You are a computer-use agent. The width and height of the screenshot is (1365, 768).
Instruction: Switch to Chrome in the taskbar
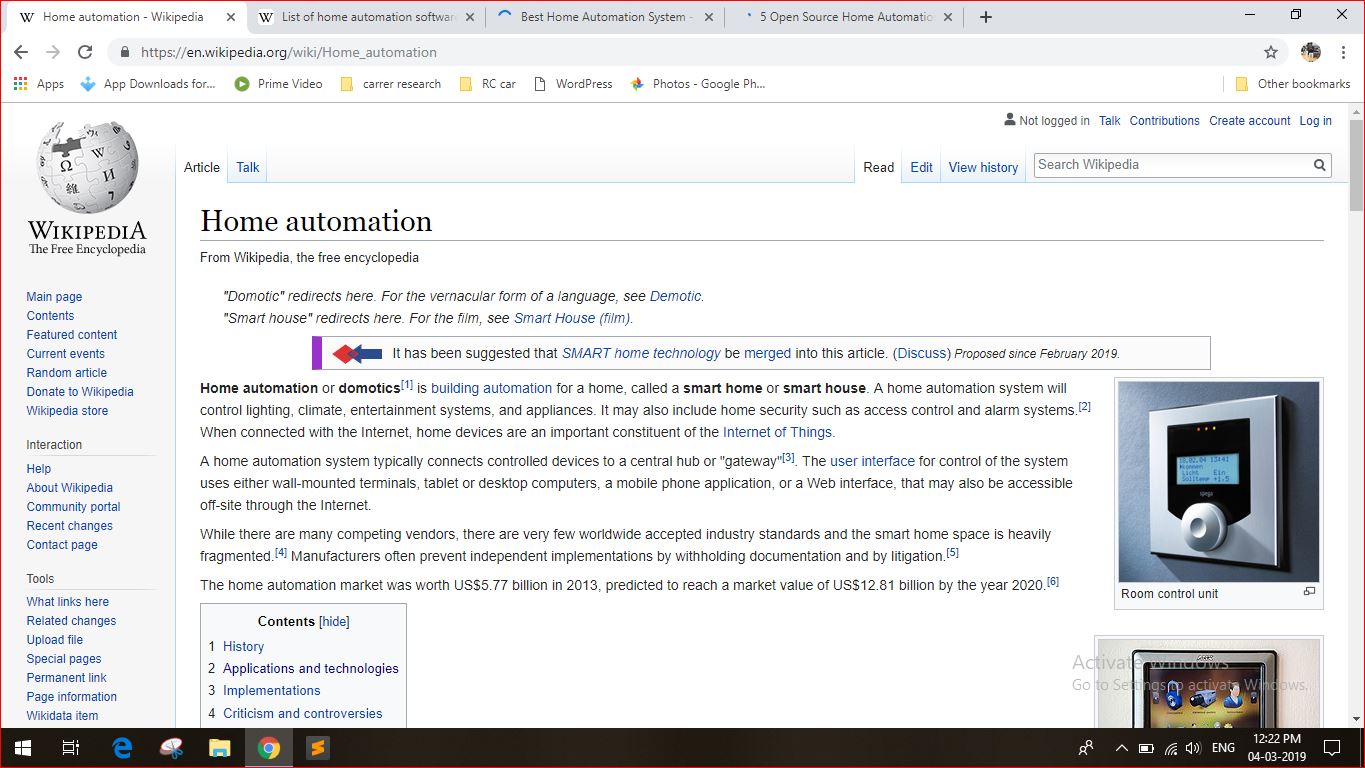point(268,748)
